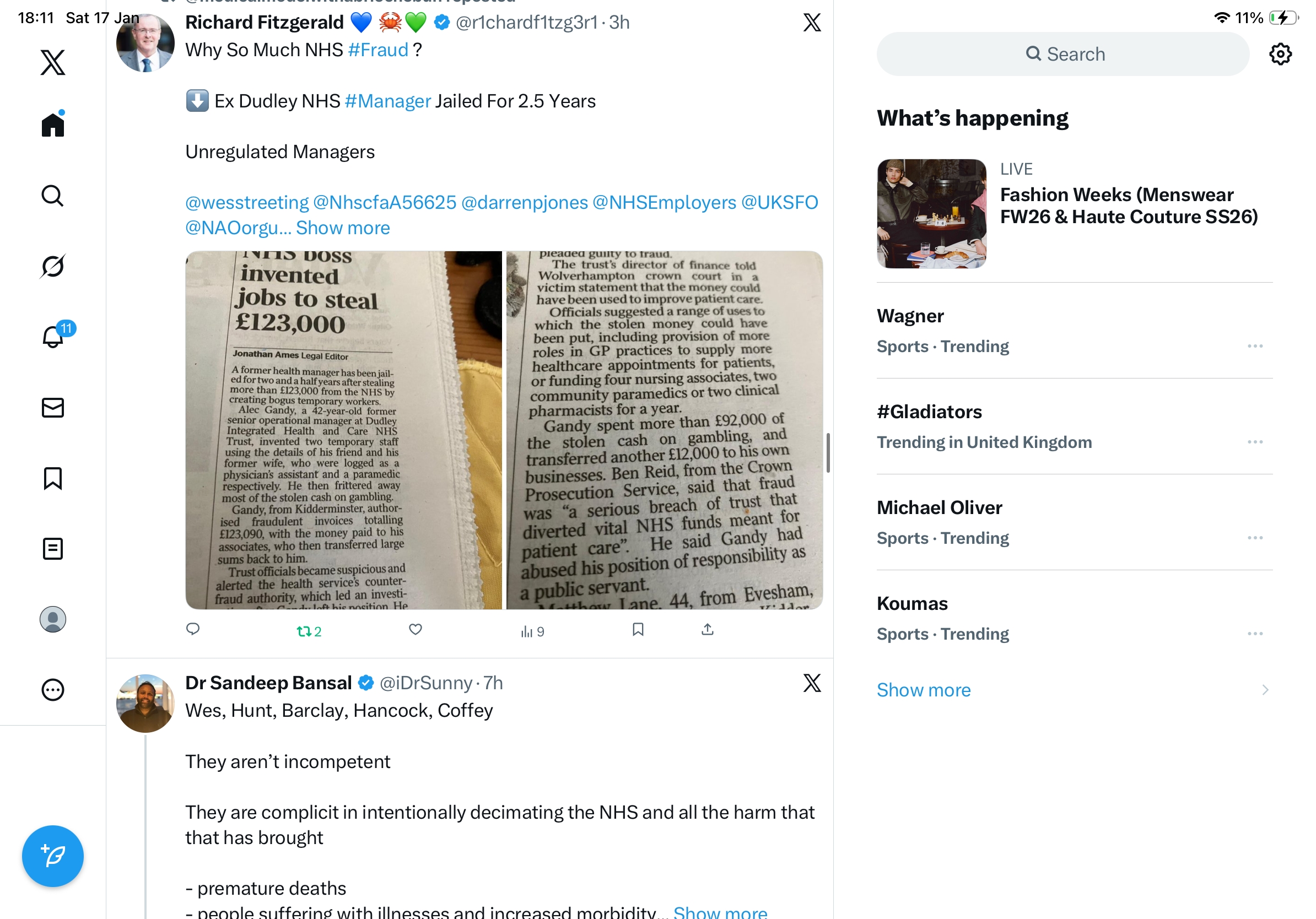
Task: Show more of Richard Fitzgerald's post text
Action: pos(342,228)
